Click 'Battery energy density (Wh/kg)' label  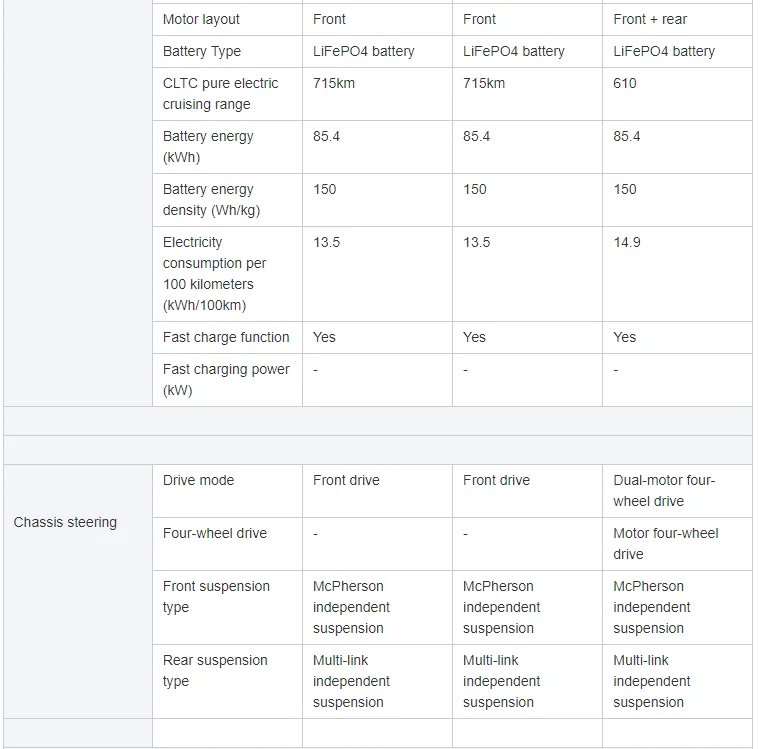(x=211, y=199)
